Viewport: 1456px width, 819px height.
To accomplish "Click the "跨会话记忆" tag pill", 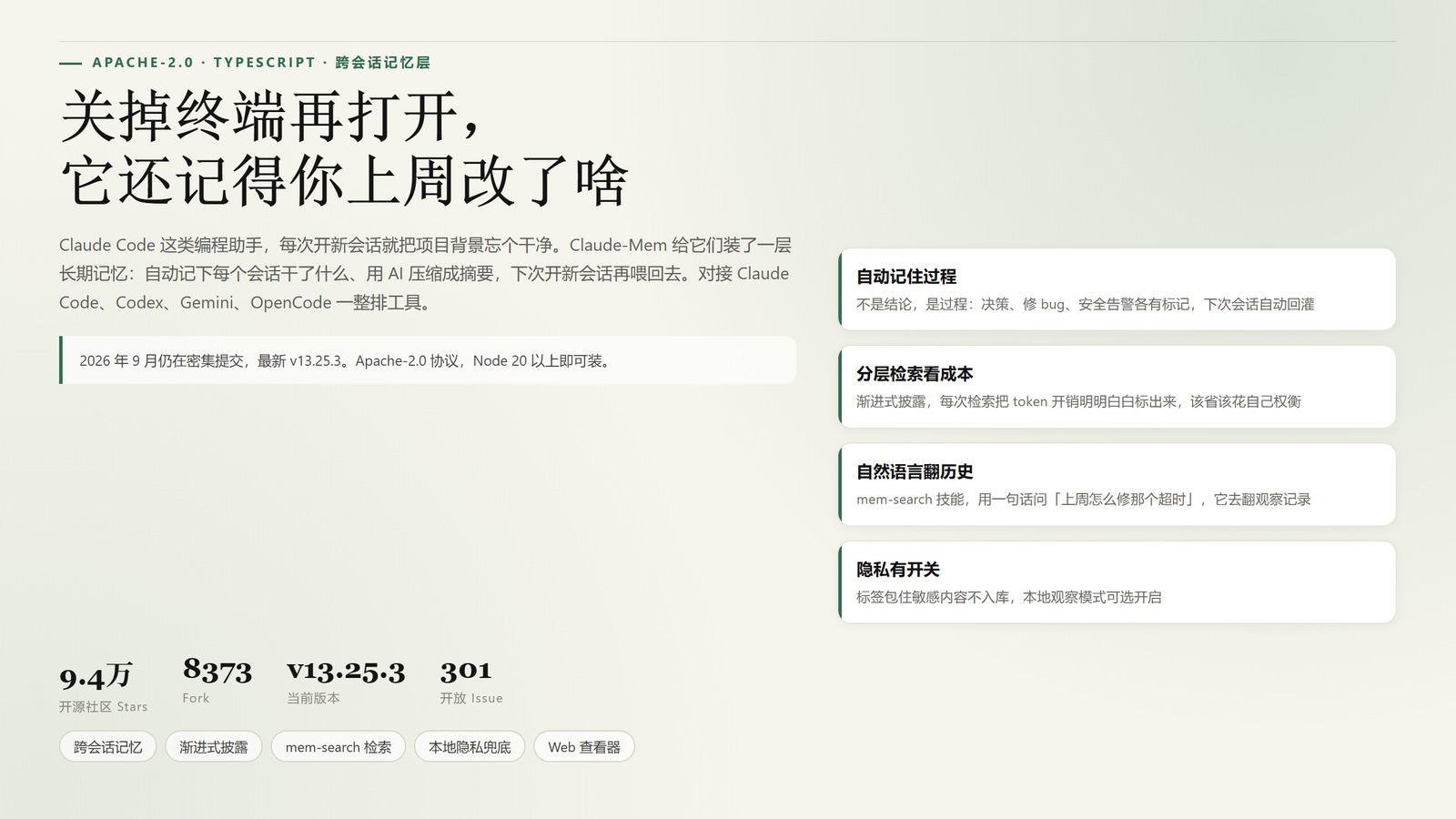I will click(x=107, y=747).
